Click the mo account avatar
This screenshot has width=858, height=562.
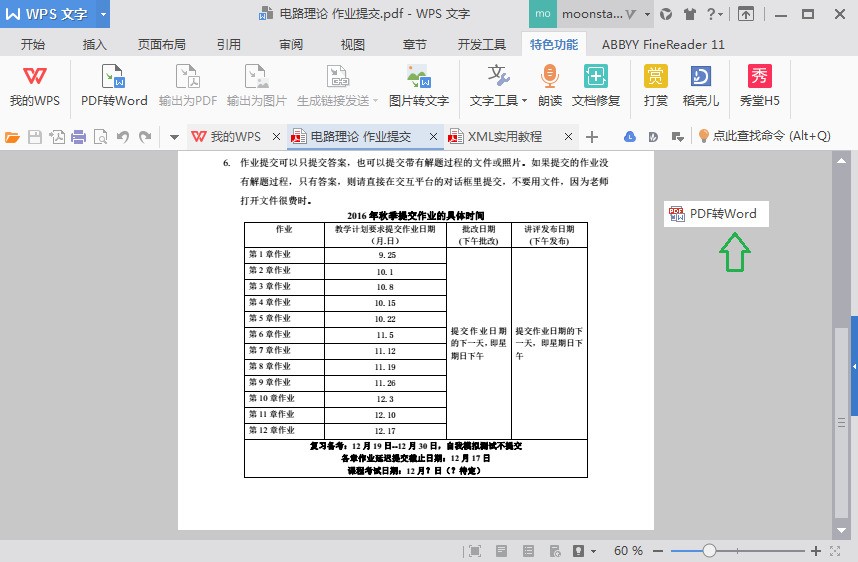point(543,14)
